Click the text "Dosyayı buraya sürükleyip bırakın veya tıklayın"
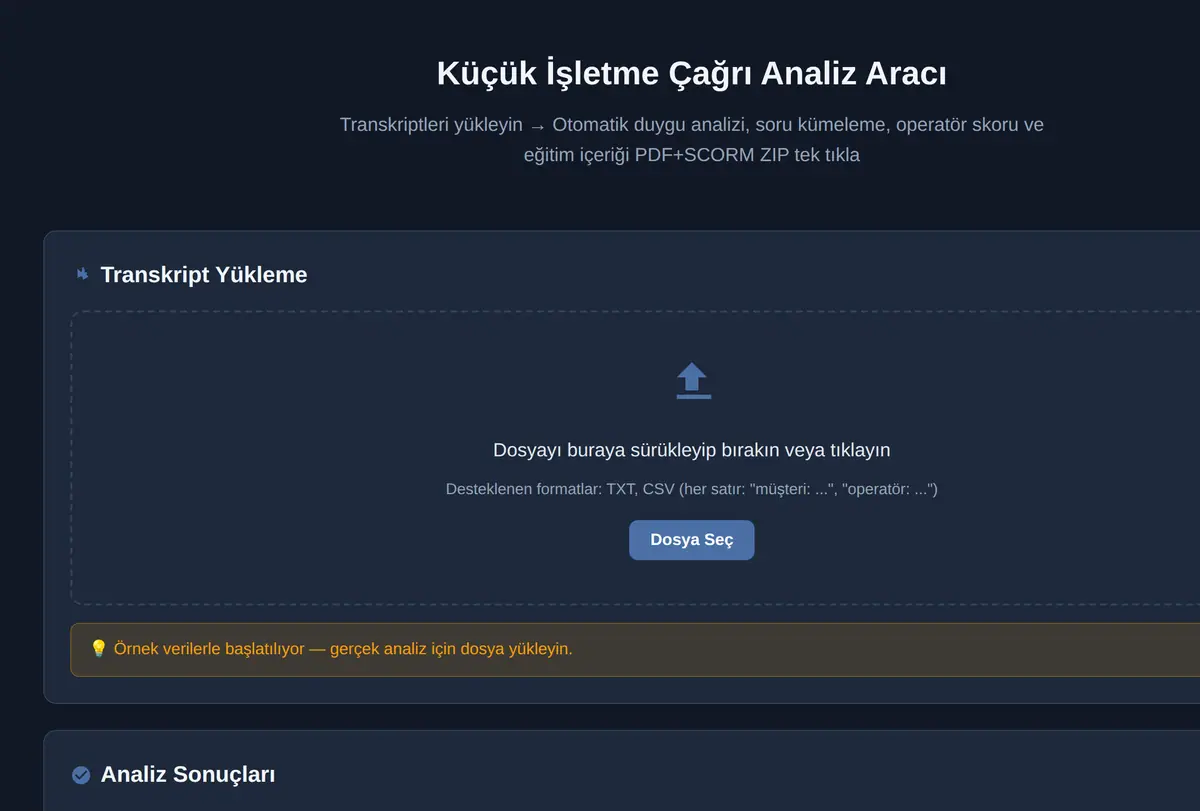The image size is (1200, 811). [692, 450]
